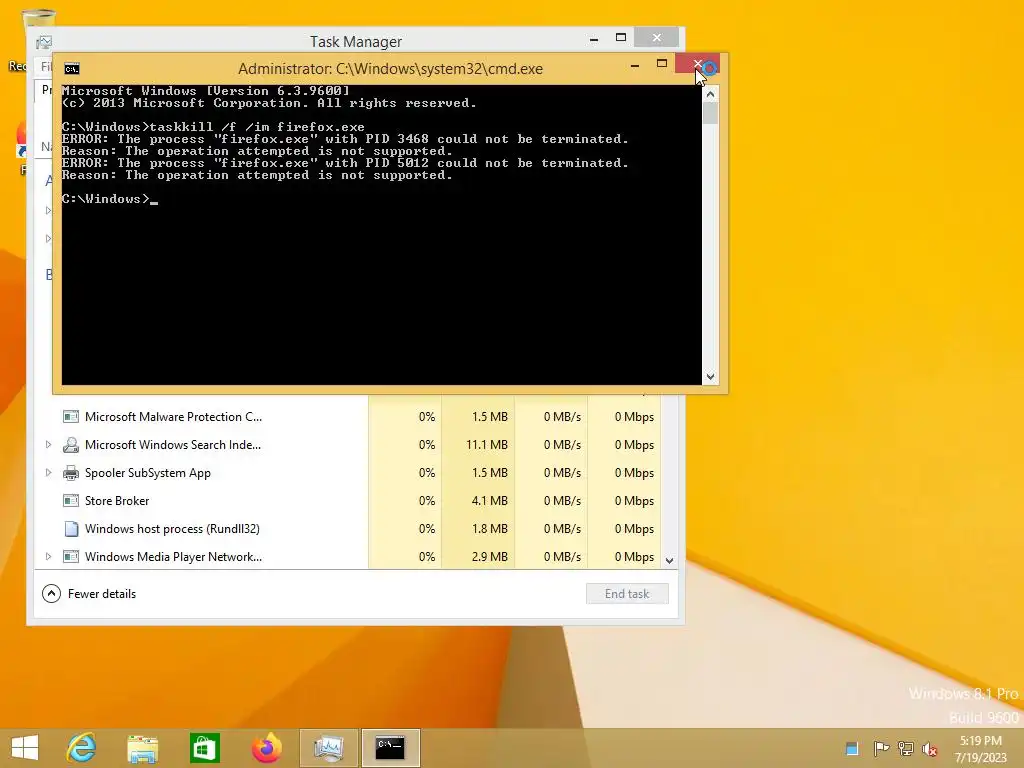Click the cmd.exe window title text

click(391, 69)
